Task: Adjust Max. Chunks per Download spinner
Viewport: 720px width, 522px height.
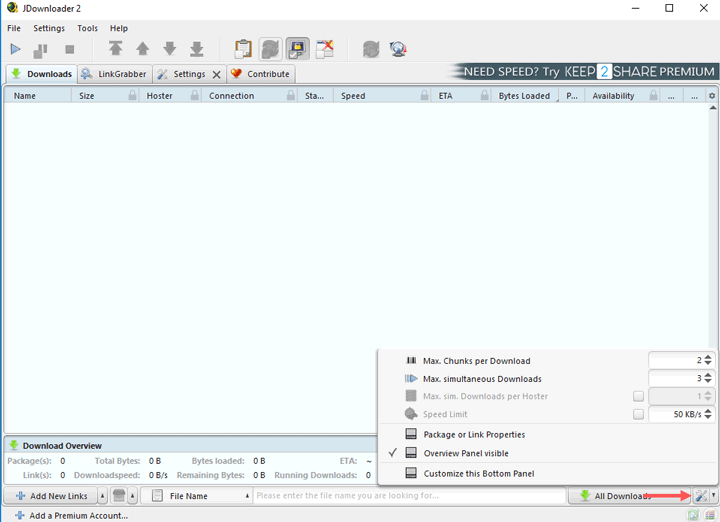Action: (708, 360)
